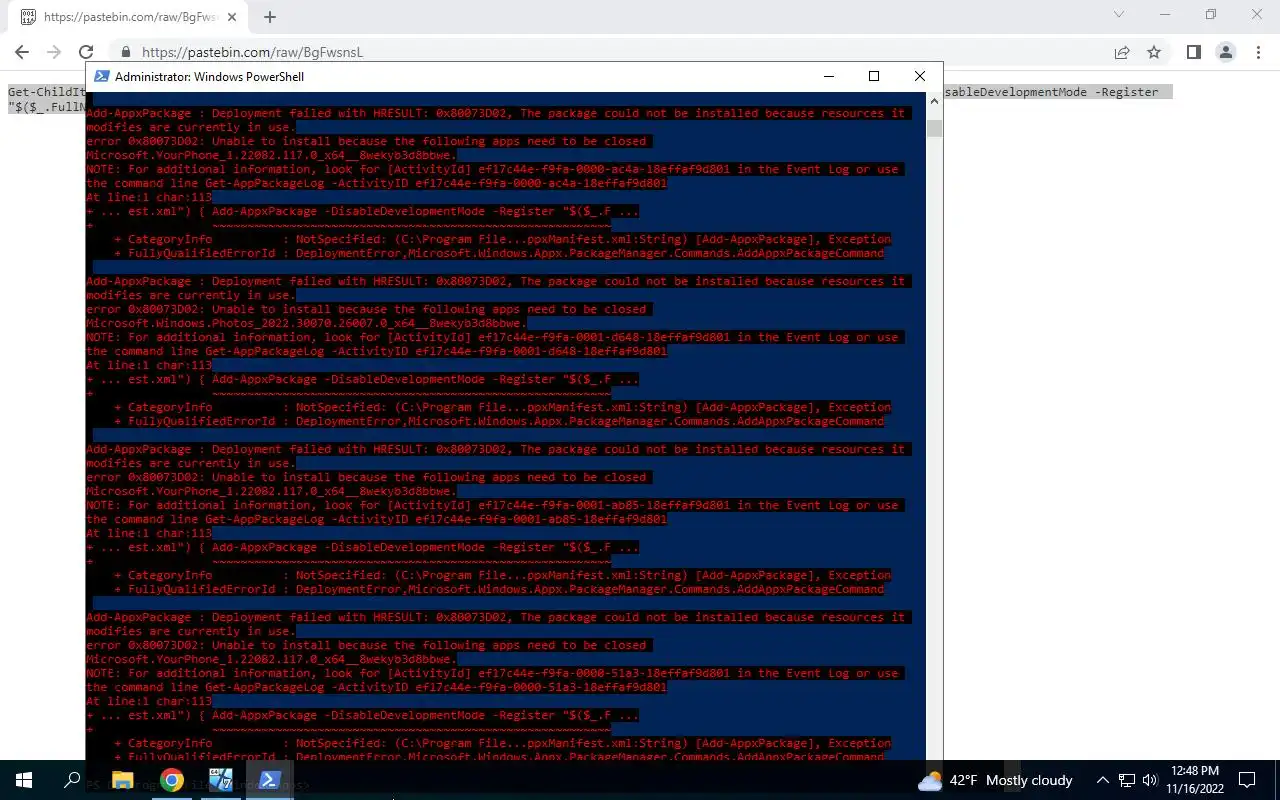
Task: Click the NOTE line with ActivityId ending ab85-18effaf9d801
Action: pyautogui.click(x=496, y=505)
